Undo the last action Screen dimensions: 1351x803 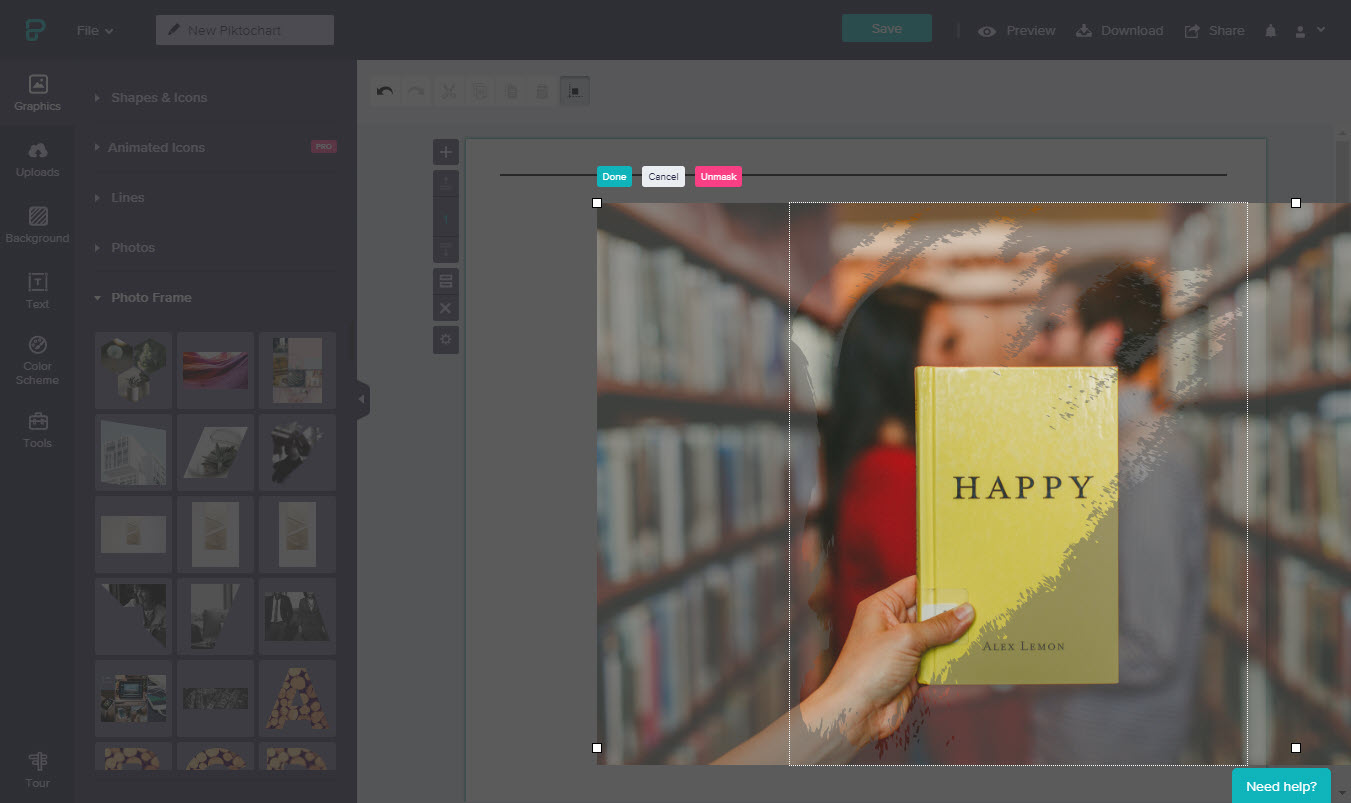click(385, 92)
